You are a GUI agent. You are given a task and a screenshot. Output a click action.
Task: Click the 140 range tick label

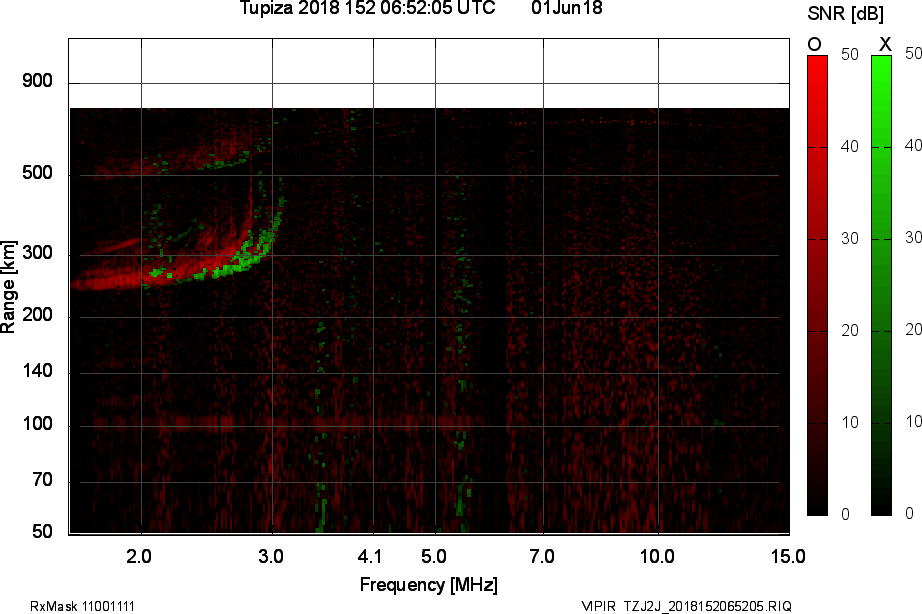[x=37, y=371]
